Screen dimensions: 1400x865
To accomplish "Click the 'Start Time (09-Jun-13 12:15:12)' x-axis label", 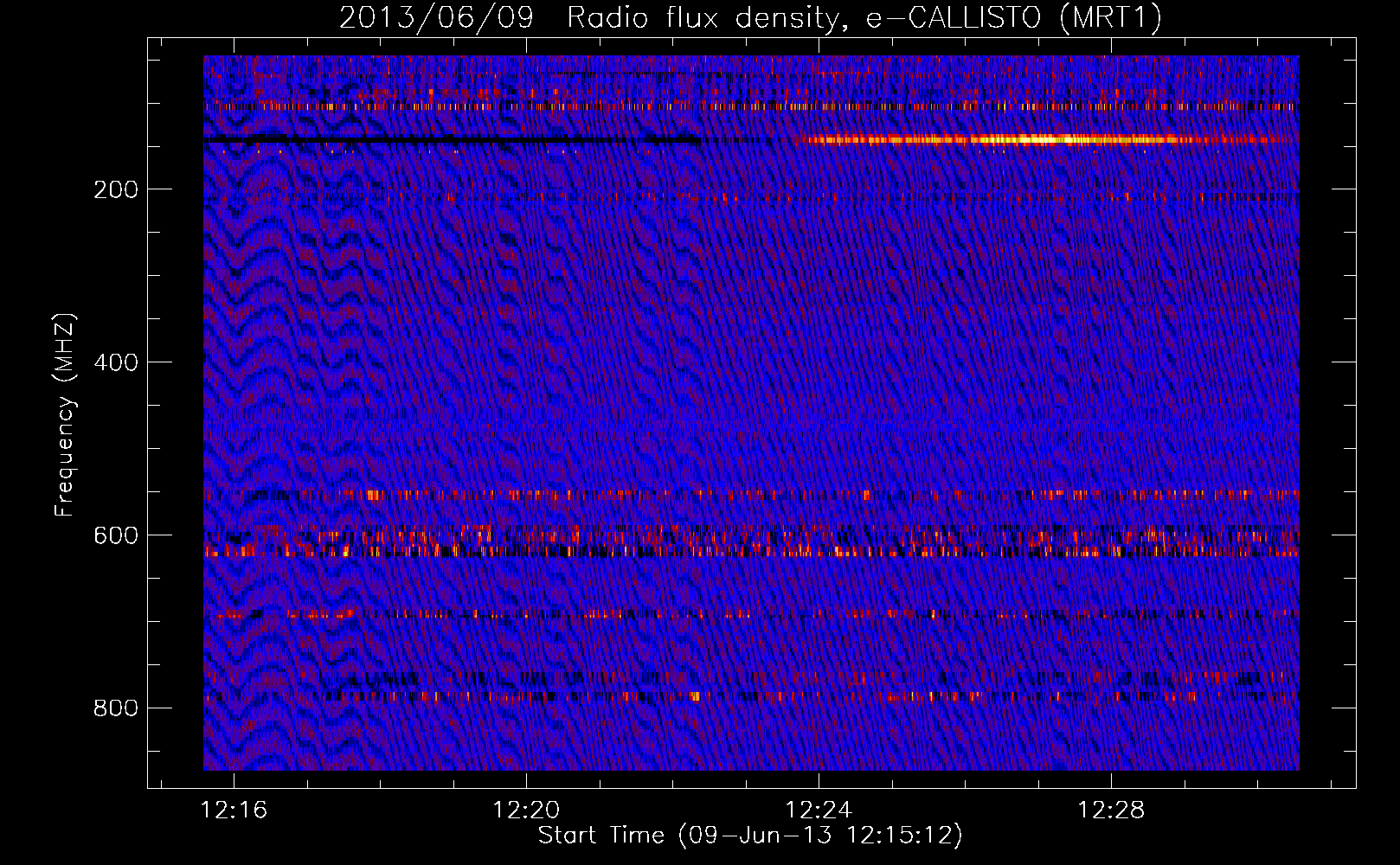I will click(750, 836).
